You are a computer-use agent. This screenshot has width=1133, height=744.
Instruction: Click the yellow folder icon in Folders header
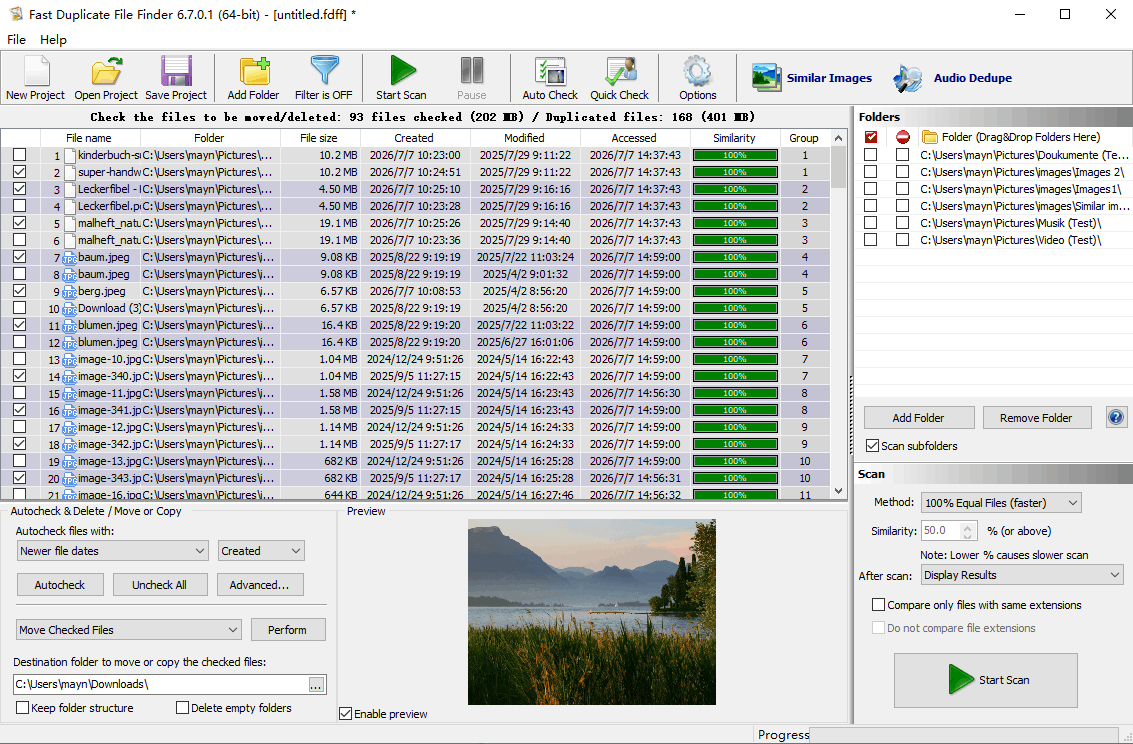tap(930, 137)
